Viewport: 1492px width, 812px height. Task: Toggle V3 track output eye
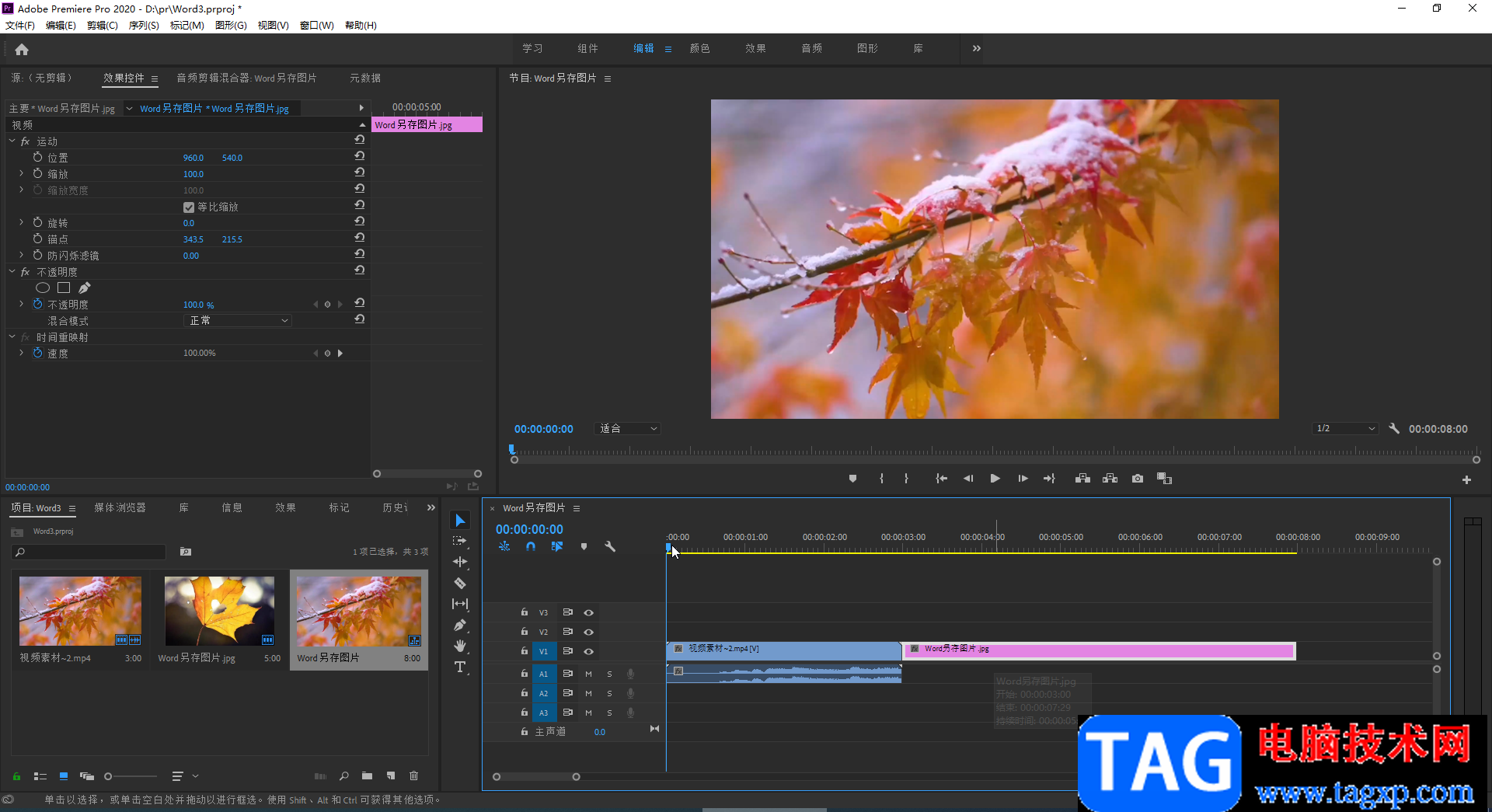tap(588, 612)
